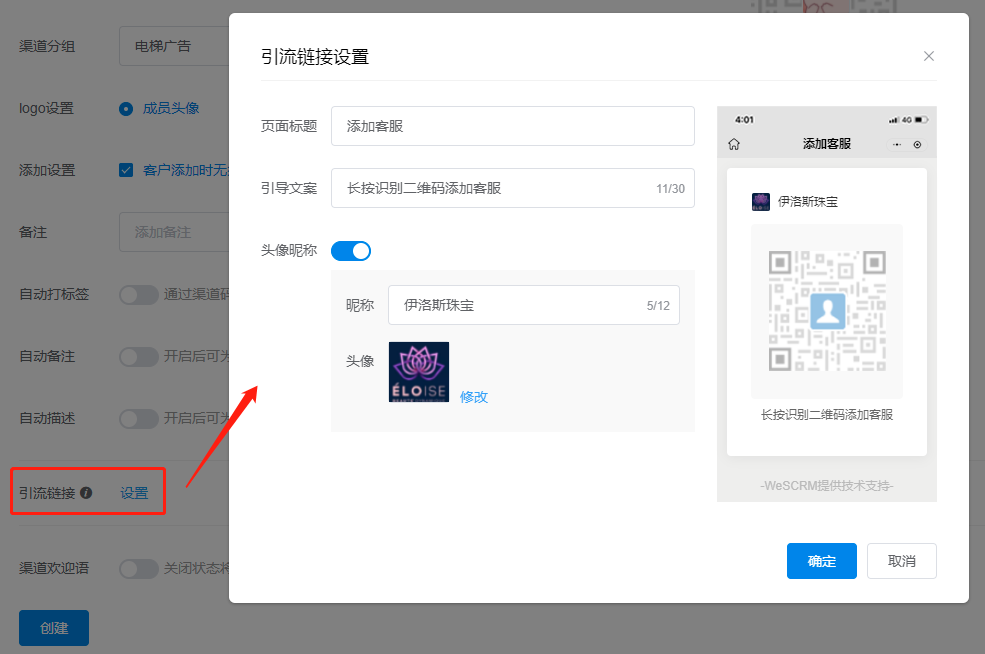The image size is (985, 654).
Task: Open 引流链接 settings via 设置 link
Action: 134,493
